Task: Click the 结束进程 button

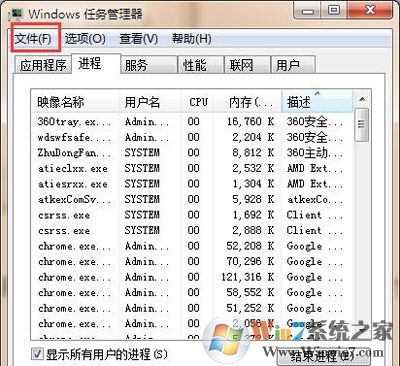Action: click(323, 356)
